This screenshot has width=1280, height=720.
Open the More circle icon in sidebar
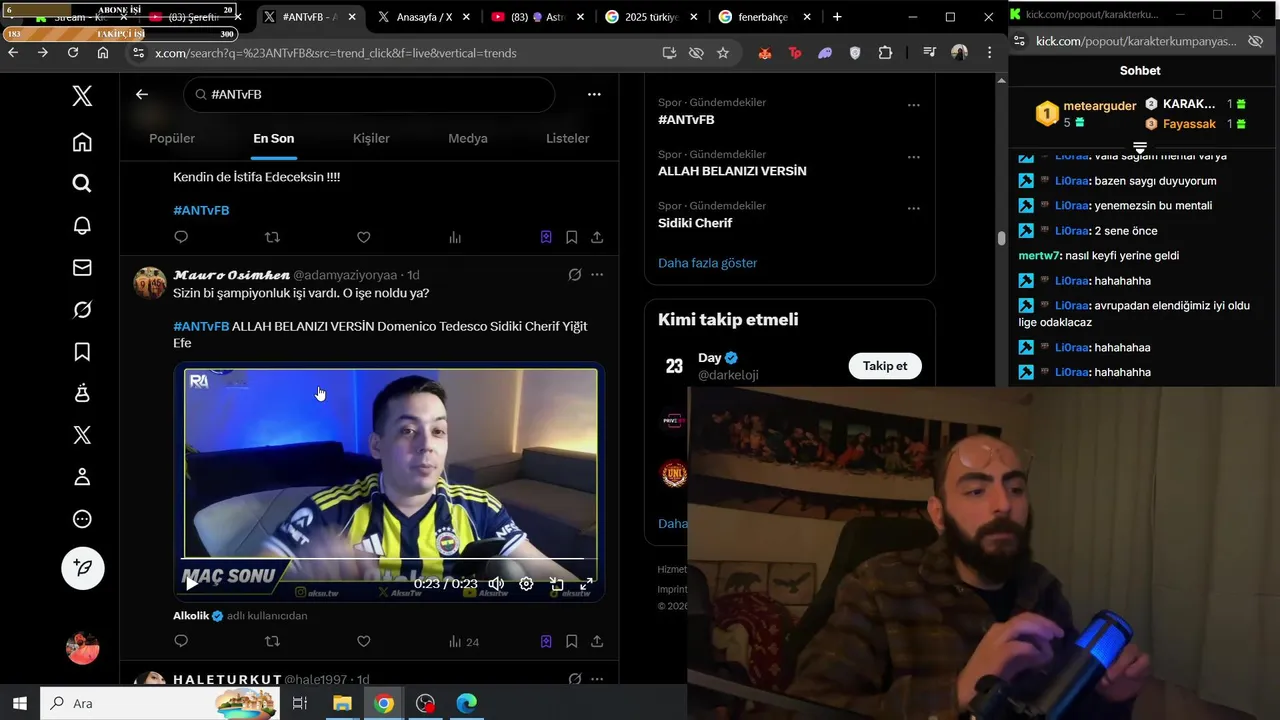[x=82, y=519]
